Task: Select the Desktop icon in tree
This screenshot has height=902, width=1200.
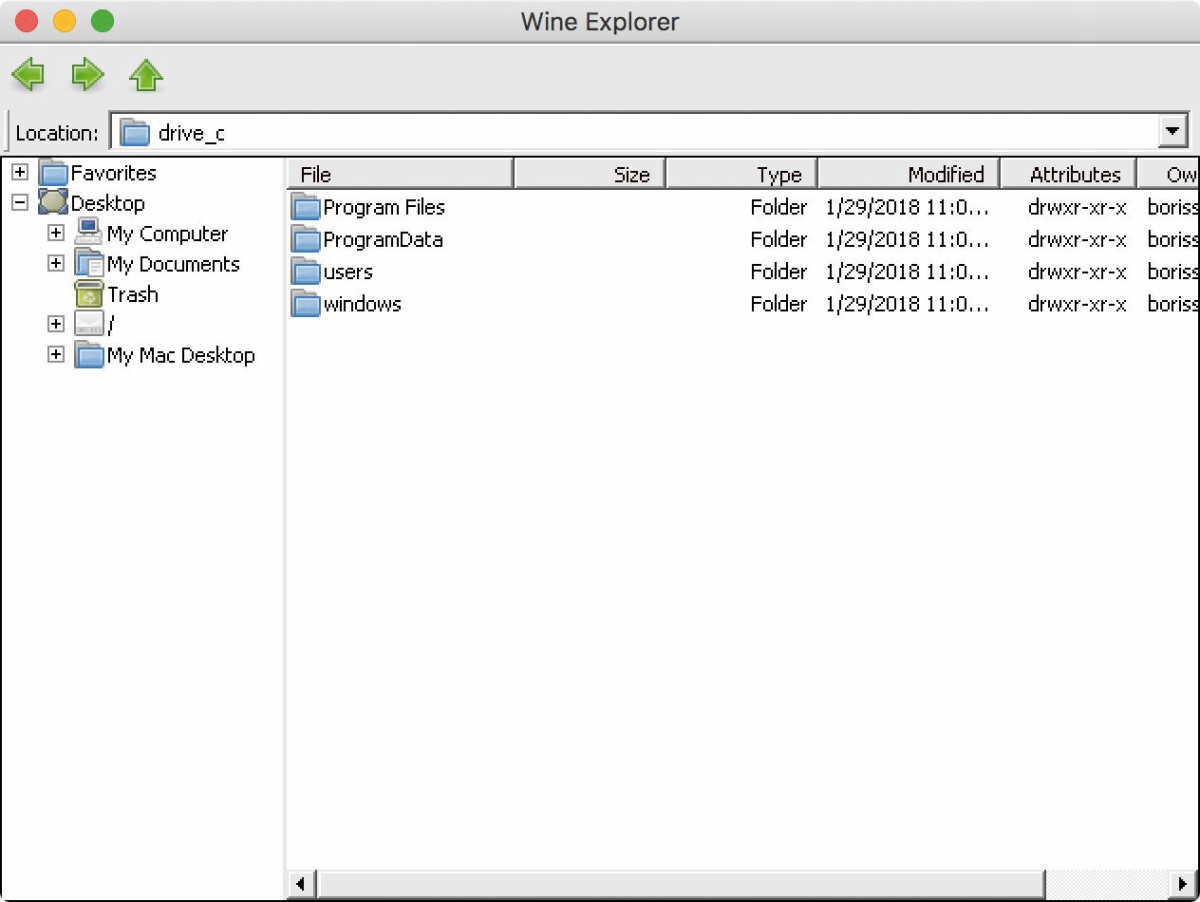Action: coord(53,203)
